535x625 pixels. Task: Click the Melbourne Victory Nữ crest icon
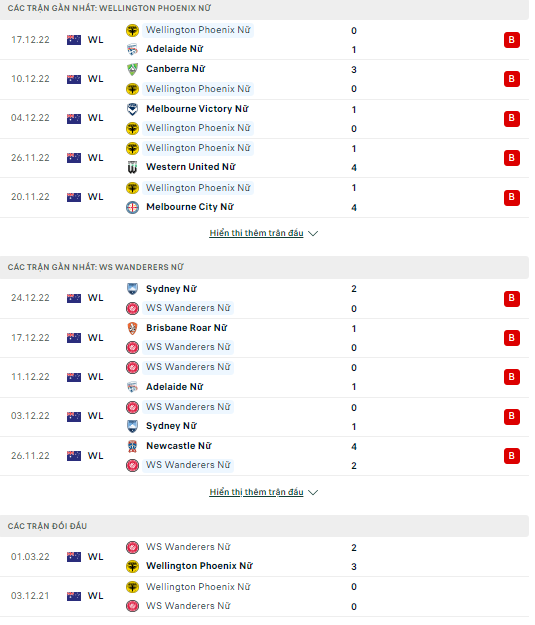tap(134, 110)
